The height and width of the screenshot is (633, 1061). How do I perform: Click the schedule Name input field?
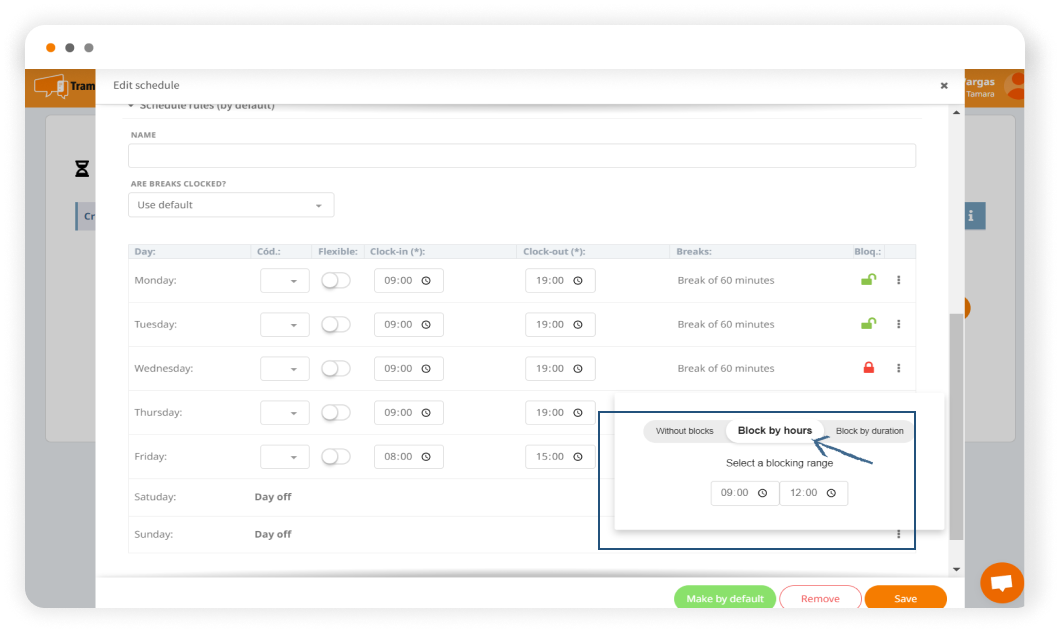pyautogui.click(x=521, y=156)
